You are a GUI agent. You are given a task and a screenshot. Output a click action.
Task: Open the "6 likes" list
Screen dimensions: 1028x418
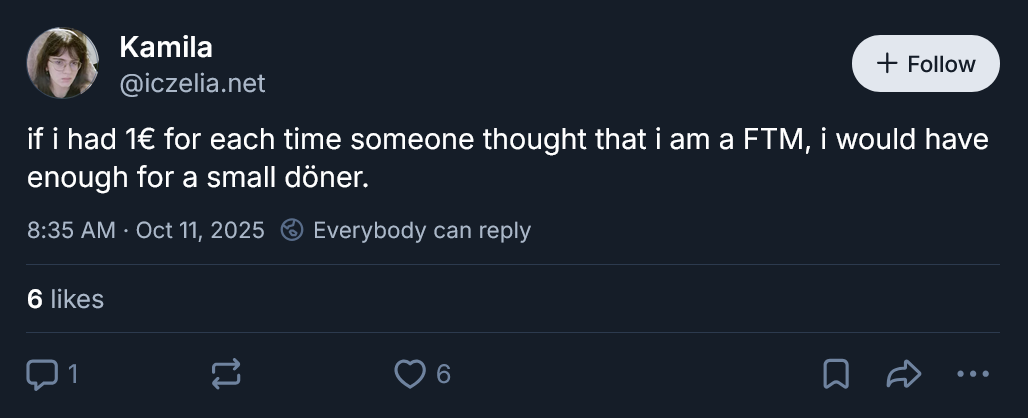pos(65,298)
